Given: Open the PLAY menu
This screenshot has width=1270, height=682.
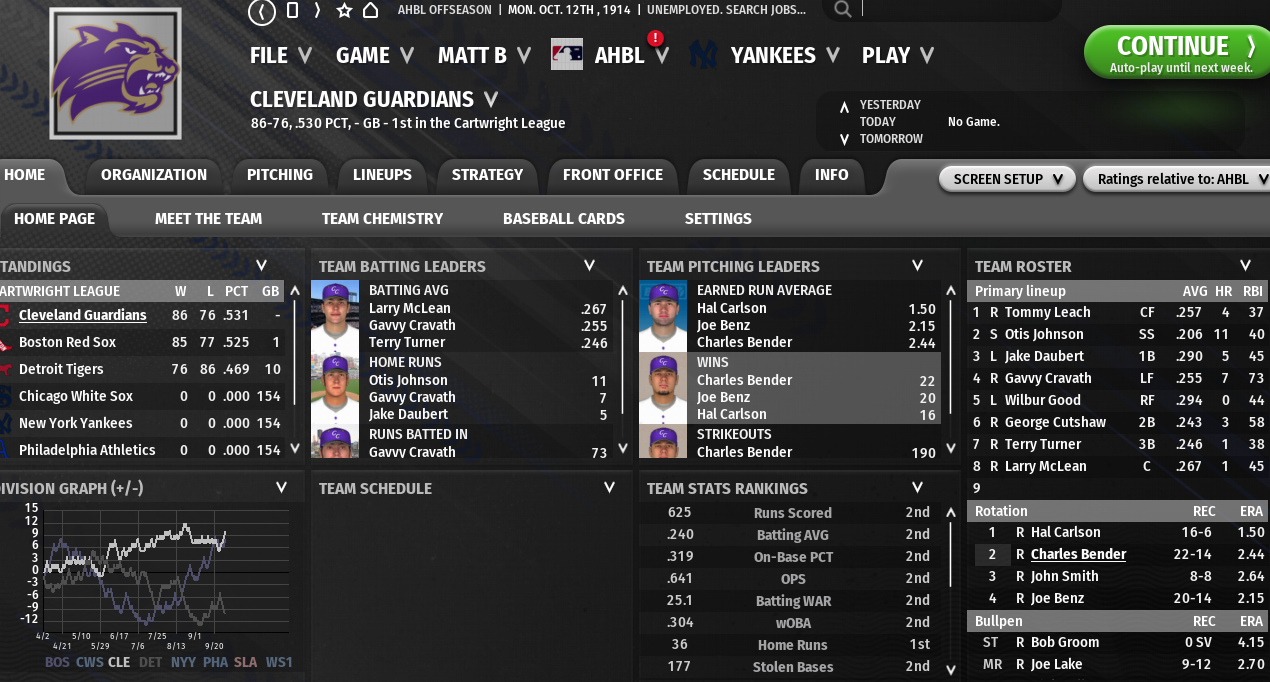Looking at the screenshot, I should [898, 56].
